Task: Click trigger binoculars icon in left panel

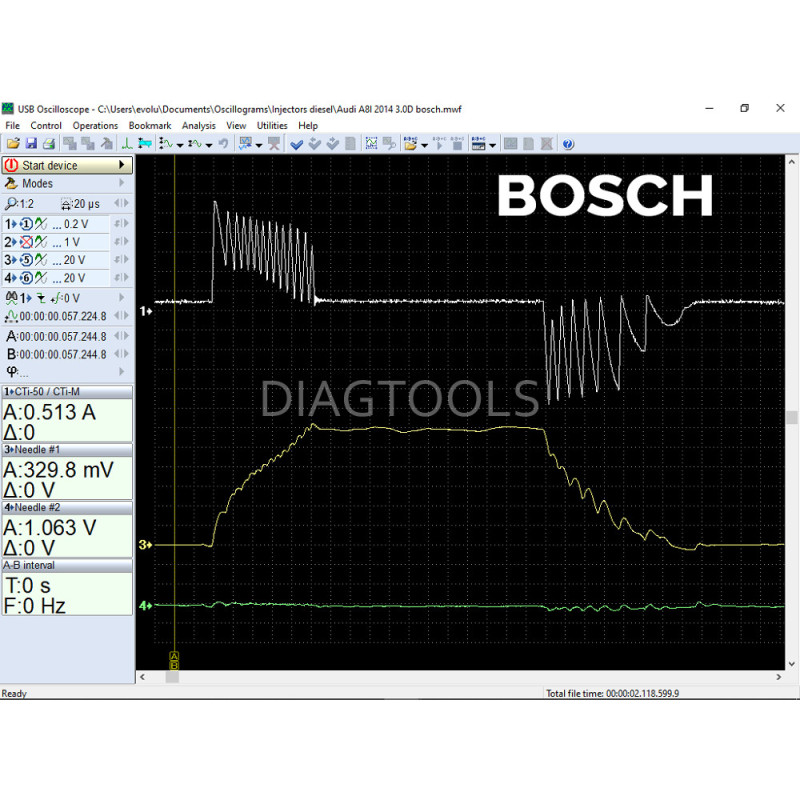Action: click(x=11, y=298)
